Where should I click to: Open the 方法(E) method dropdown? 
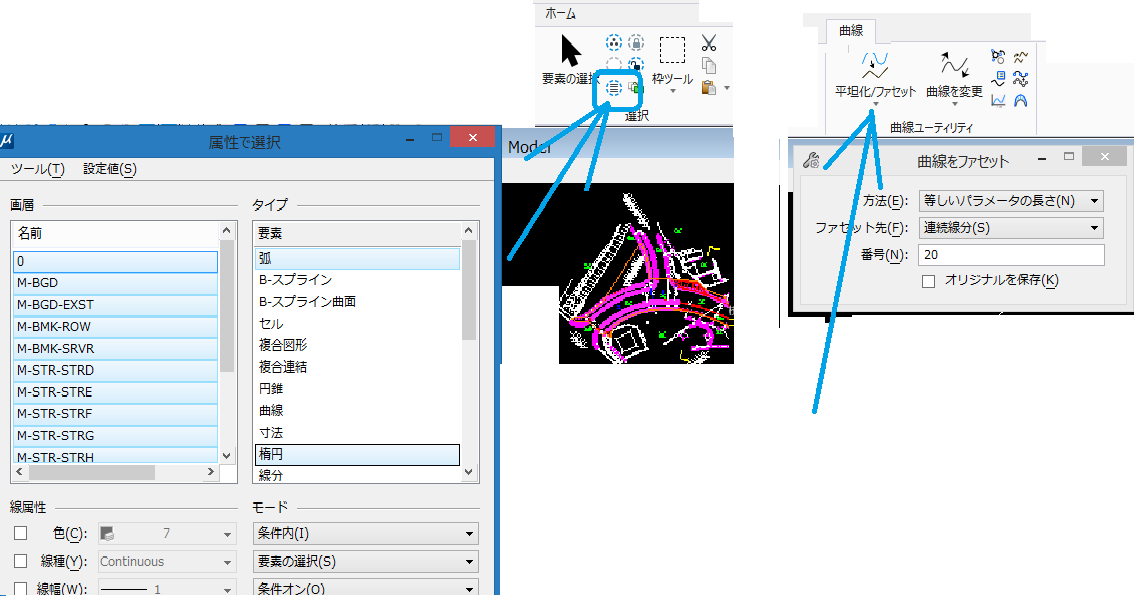pos(1010,201)
